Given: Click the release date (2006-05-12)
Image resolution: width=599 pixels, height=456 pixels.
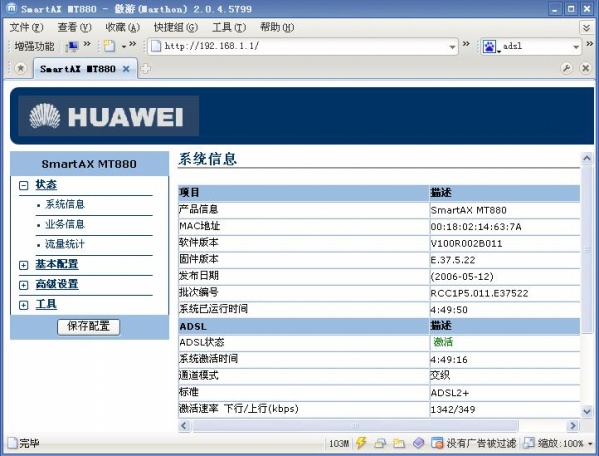Looking at the screenshot, I should (462, 277).
